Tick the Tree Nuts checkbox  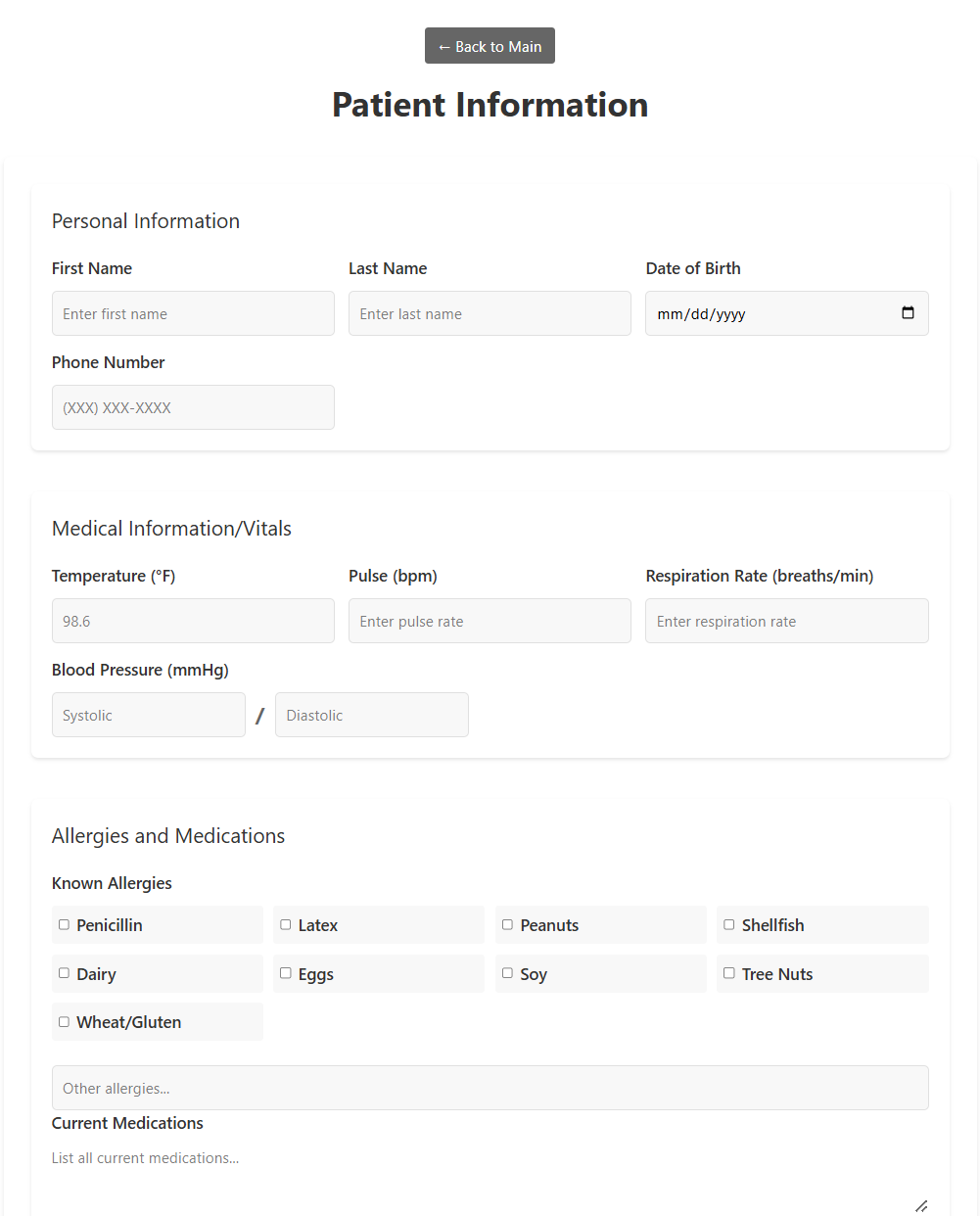729,973
